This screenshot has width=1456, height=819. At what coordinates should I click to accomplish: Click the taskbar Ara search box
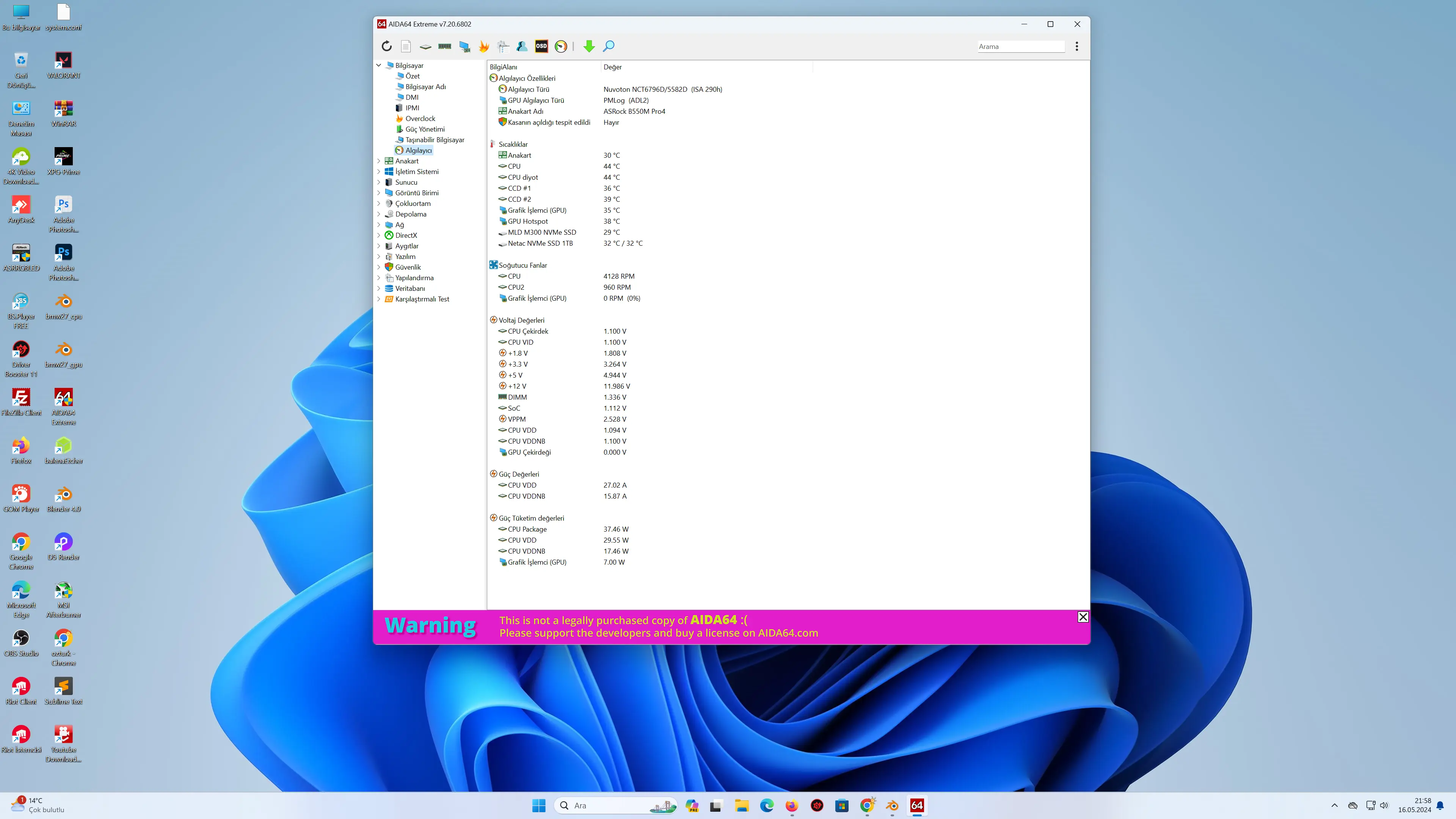[x=616, y=805]
